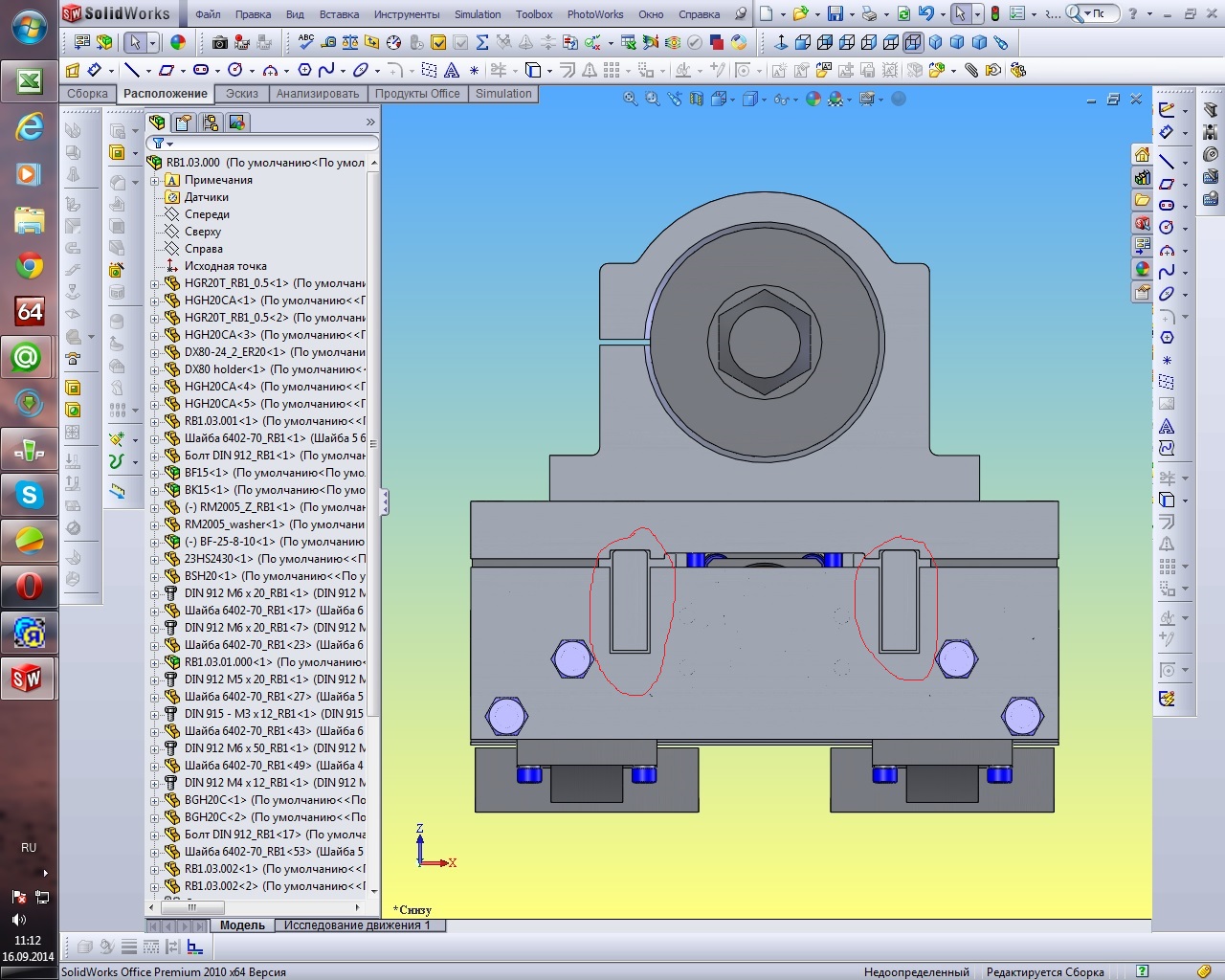Click the Zoom to Area icon
Image resolution: width=1225 pixels, height=980 pixels.
coord(653,99)
